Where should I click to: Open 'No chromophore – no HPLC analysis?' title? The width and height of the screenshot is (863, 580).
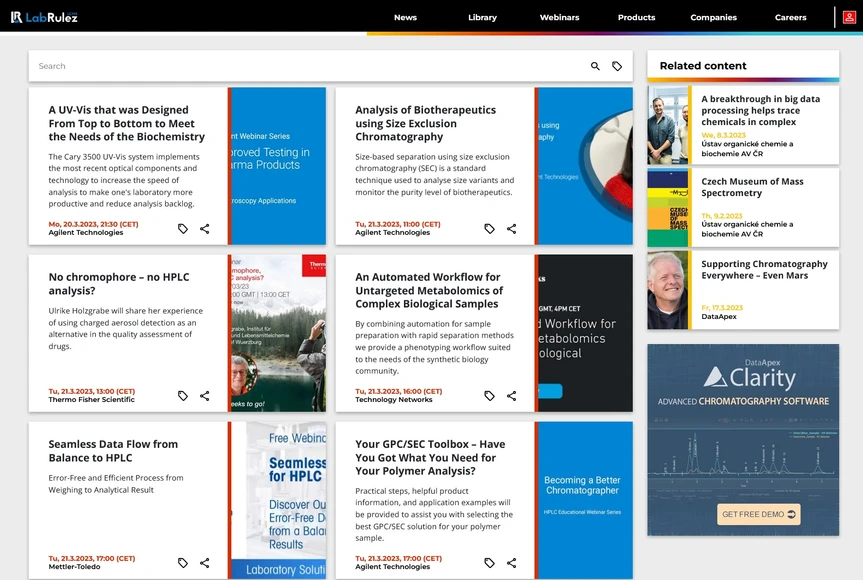(x=119, y=284)
